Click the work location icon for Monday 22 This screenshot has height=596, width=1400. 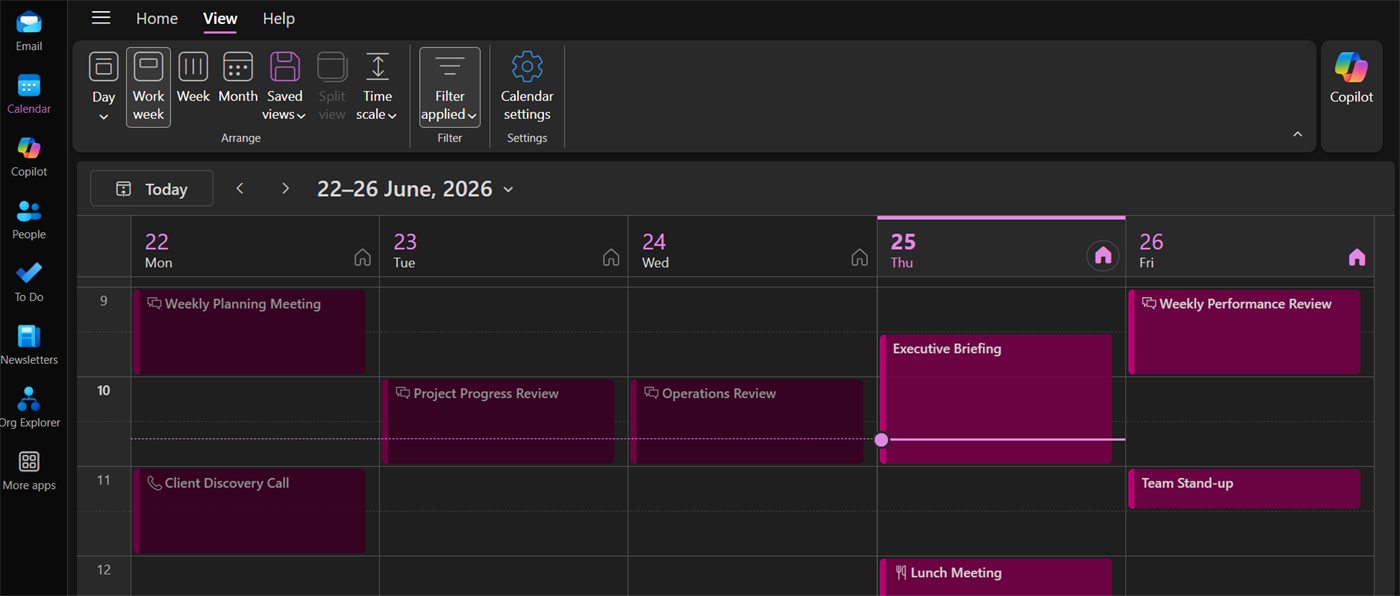[x=362, y=257]
